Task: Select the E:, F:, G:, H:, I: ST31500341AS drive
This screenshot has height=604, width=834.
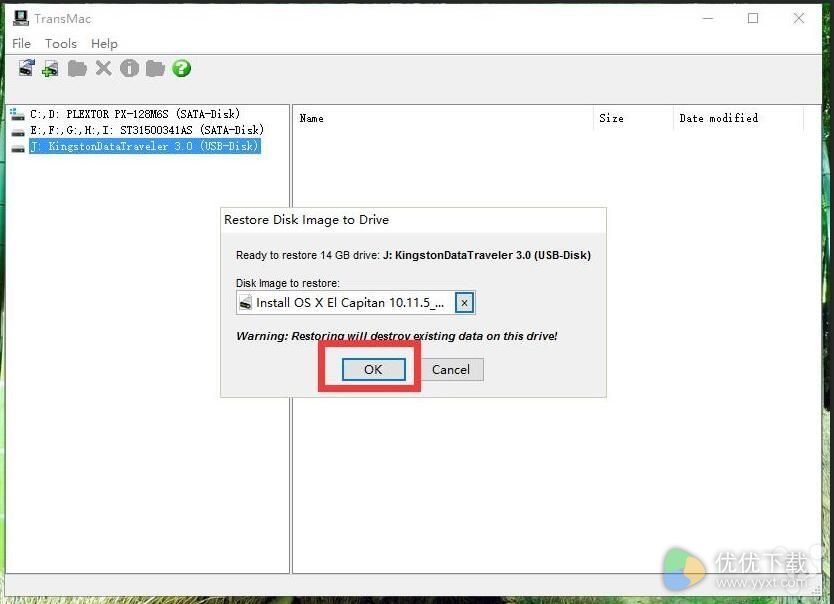Action: point(147,130)
